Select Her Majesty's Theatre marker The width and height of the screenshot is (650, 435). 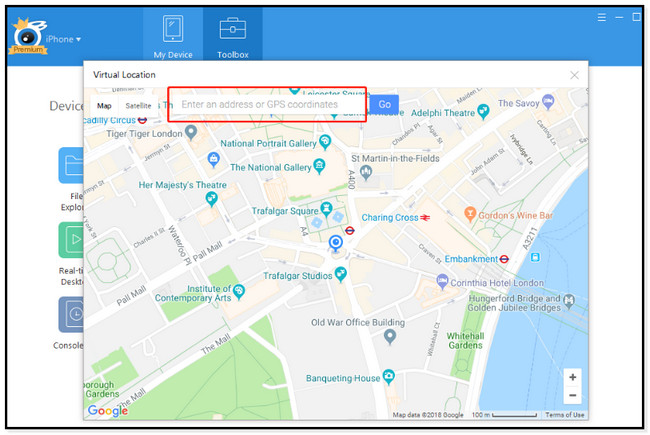pyautogui.click(x=211, y=199)
